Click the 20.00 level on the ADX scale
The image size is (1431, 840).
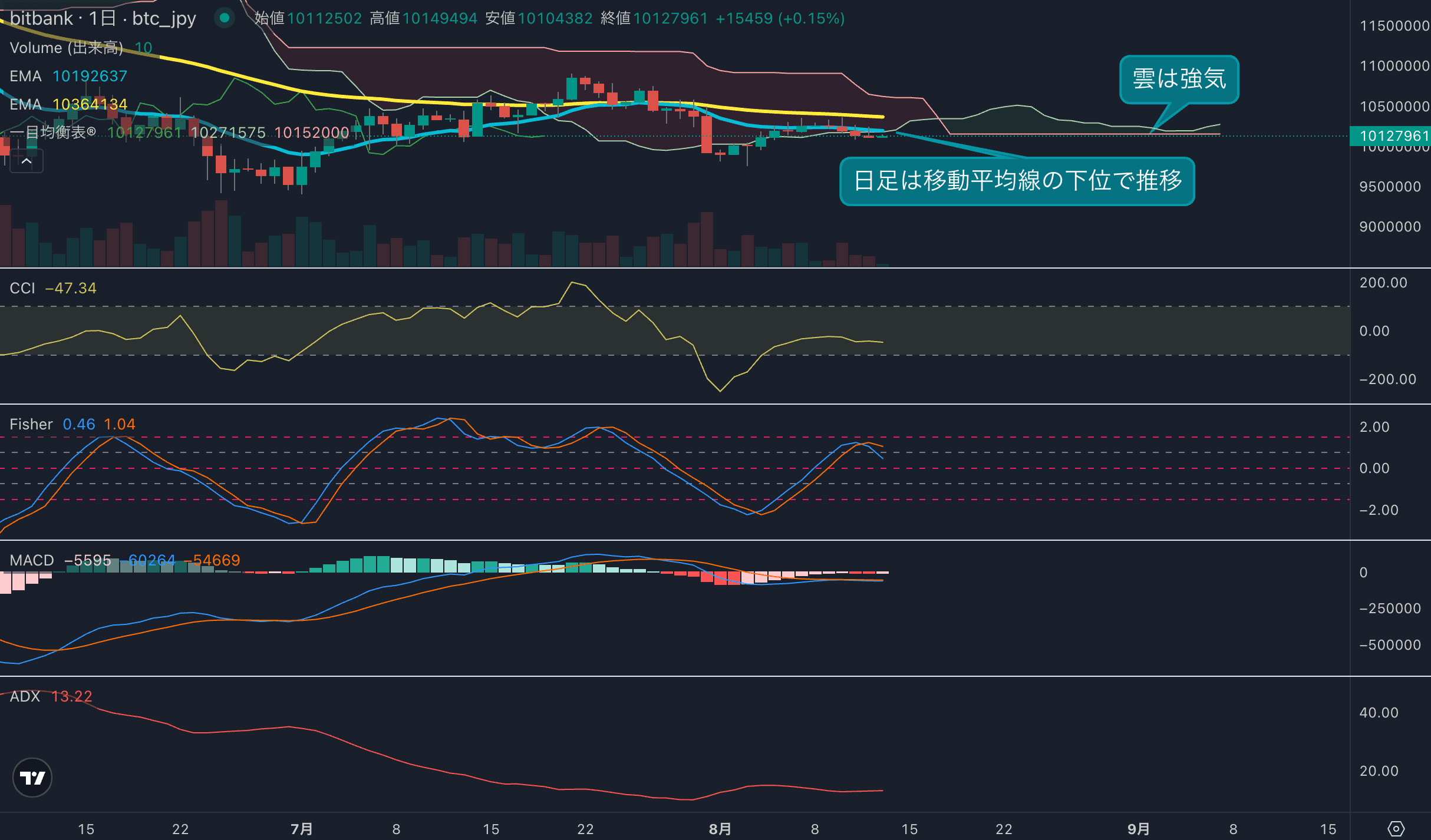click(x=1379, y=771)
